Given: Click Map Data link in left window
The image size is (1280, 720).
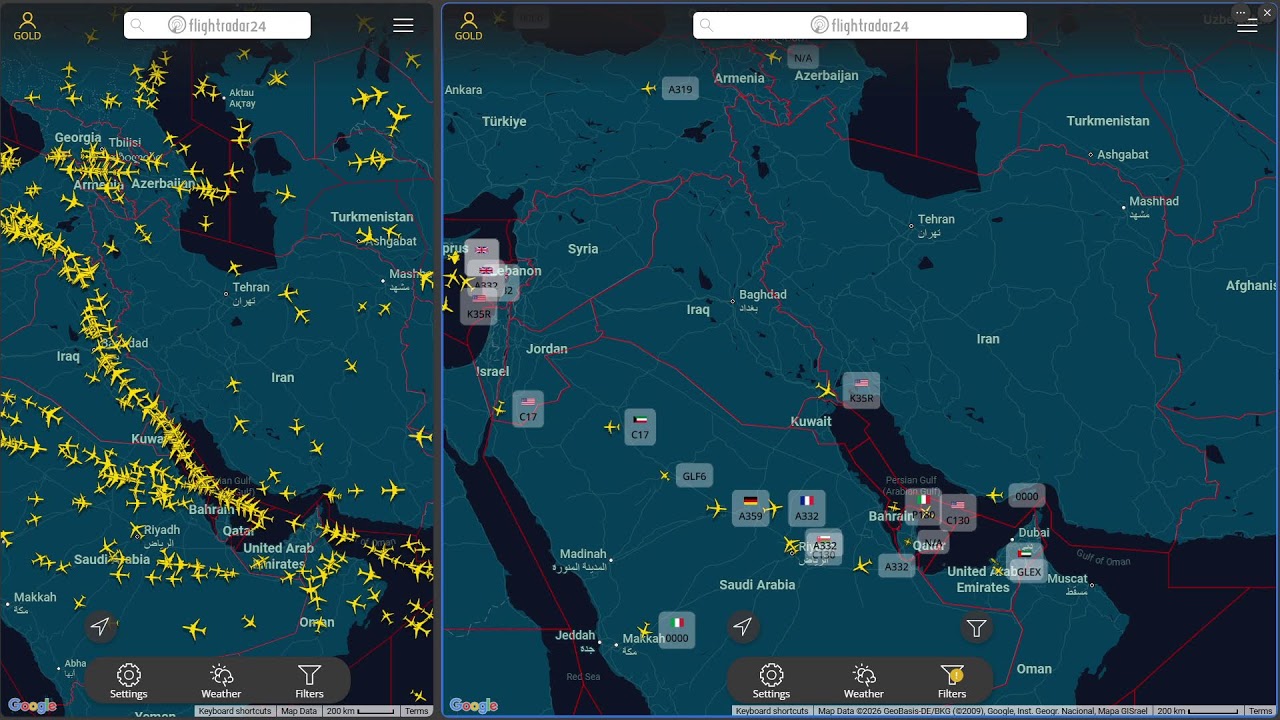Looking at the screenshot, I should point(299,711).
